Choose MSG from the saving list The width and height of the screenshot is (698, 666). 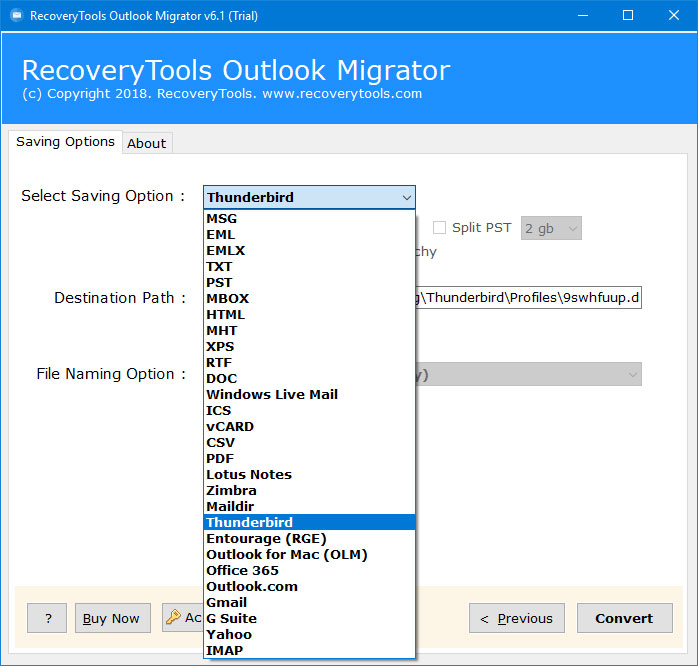pyautogui.click(x=309, y=219)
